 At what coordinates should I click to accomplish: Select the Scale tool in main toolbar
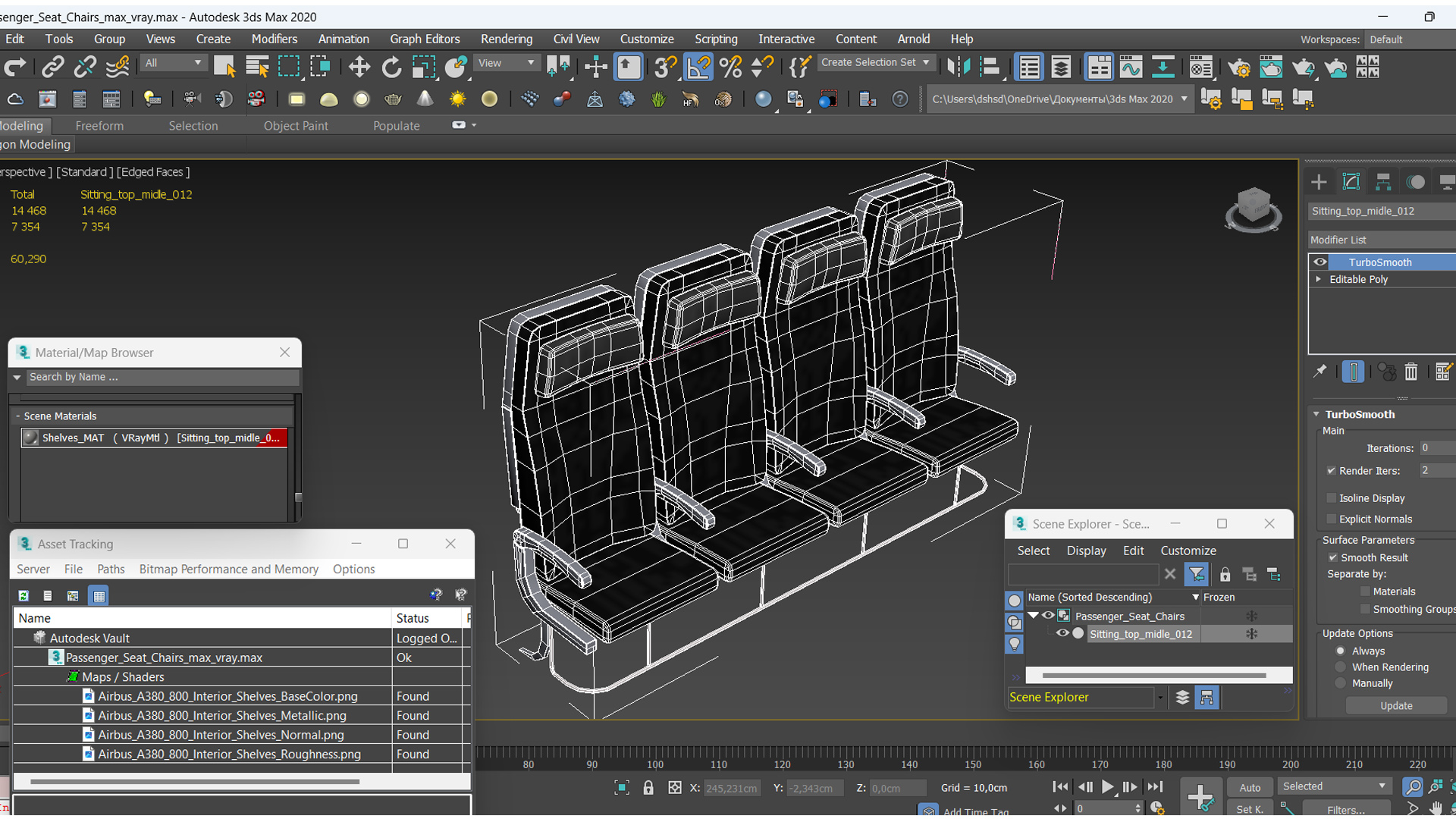pos(424,67)
